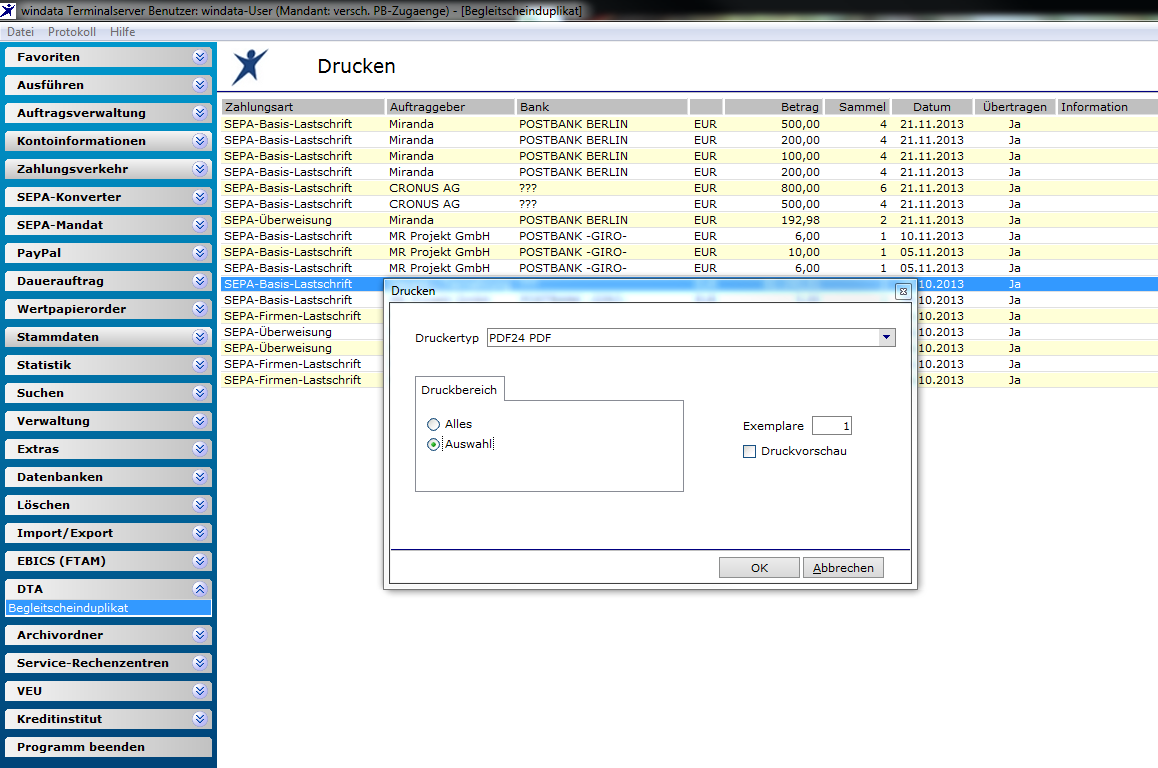Expand the Stammdaten sidebar section
Viewport: 1158px width, 768px height.
point(109,337)
